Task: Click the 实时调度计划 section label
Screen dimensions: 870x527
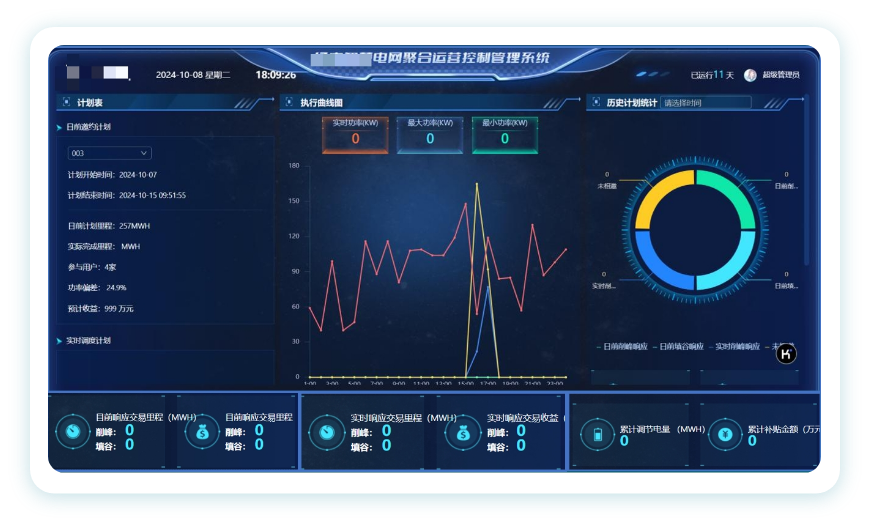Action: click(88, 341)
